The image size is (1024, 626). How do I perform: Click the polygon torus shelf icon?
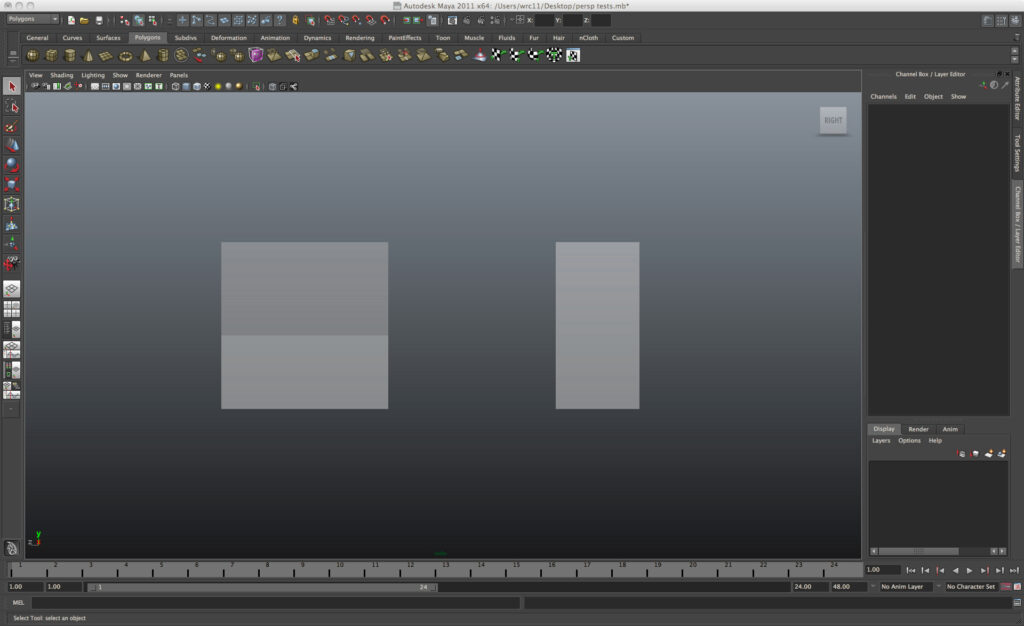[125, 56]
